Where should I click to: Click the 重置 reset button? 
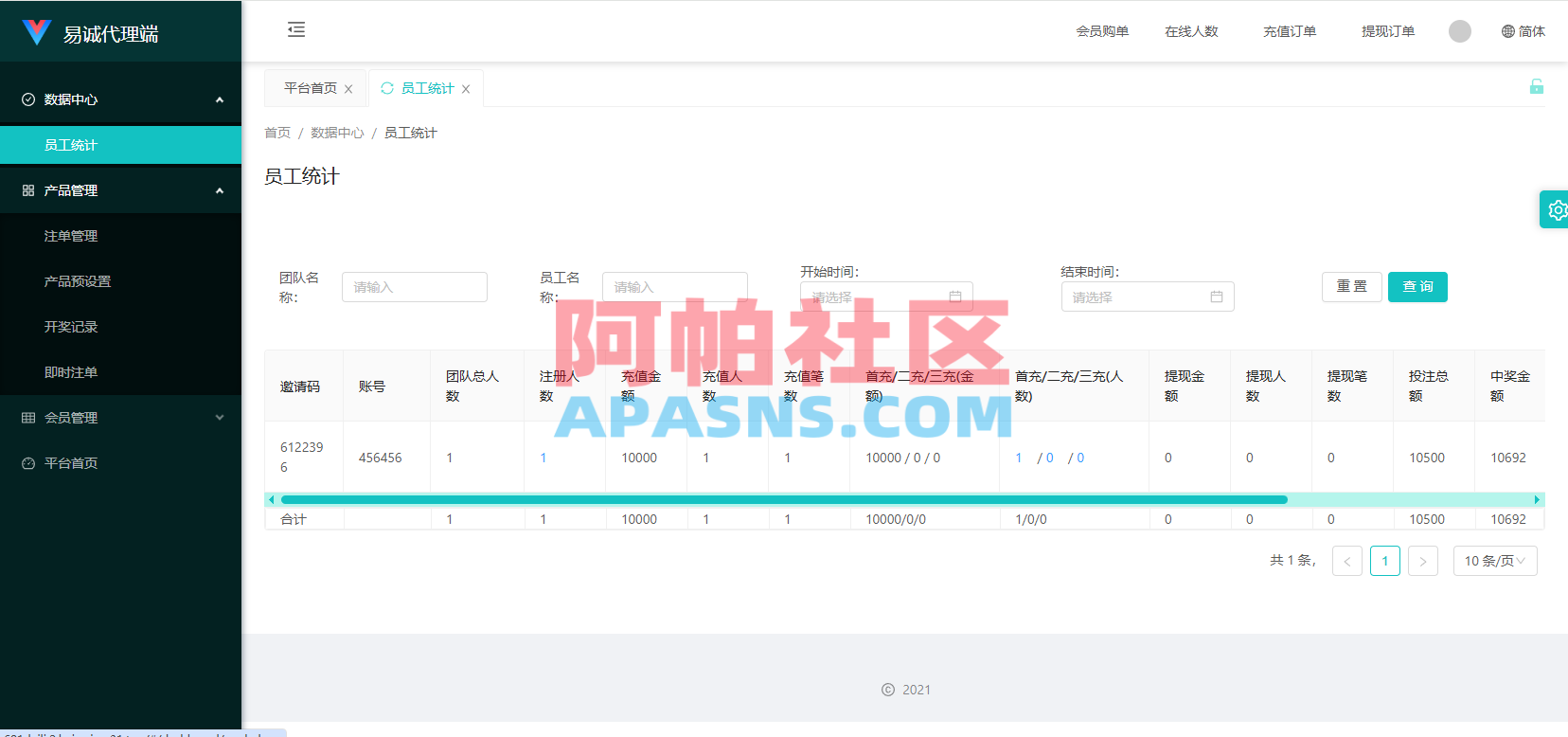(x=1352, y=287)
